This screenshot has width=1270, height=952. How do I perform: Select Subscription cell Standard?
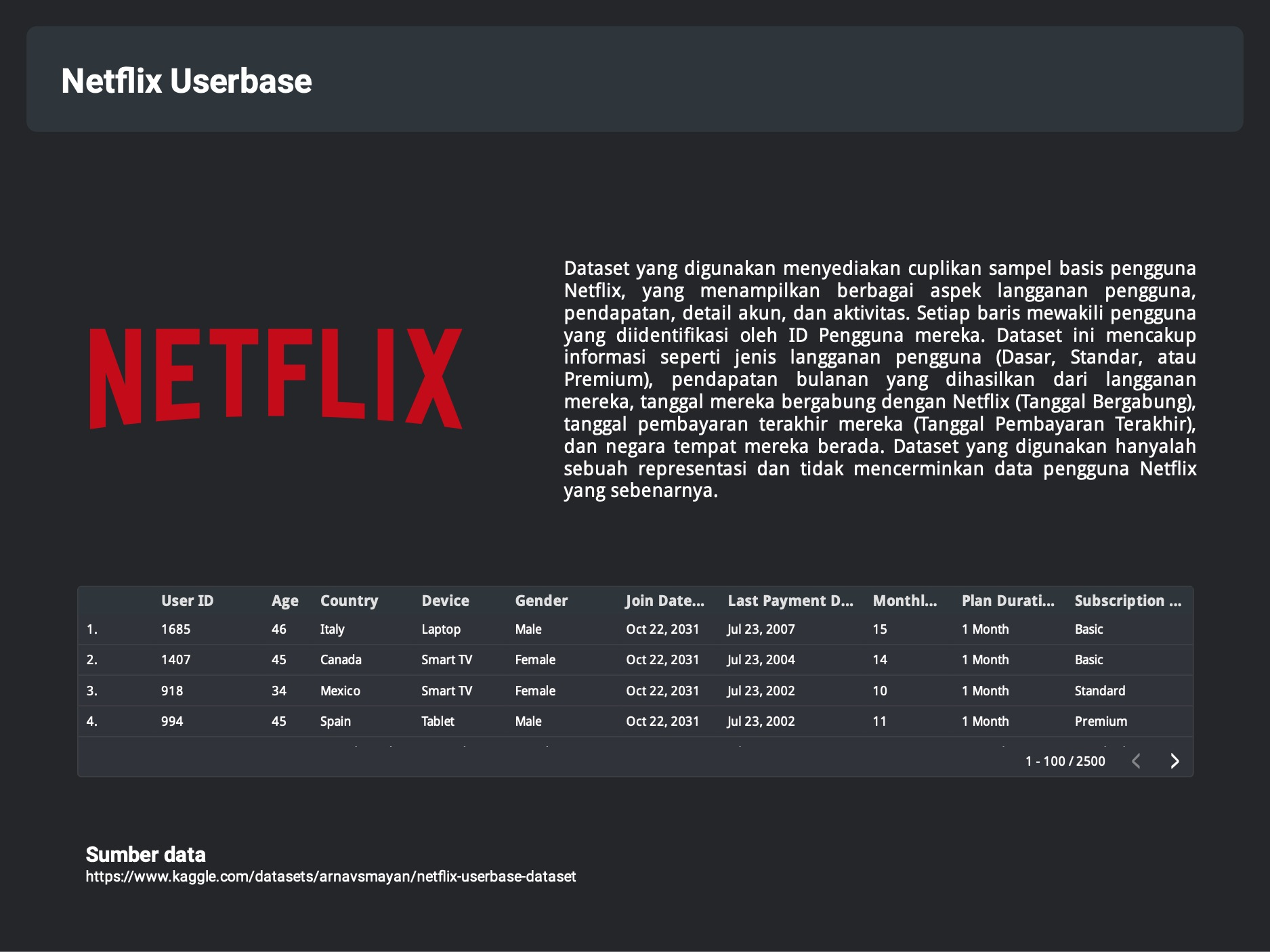point(1100,691)
